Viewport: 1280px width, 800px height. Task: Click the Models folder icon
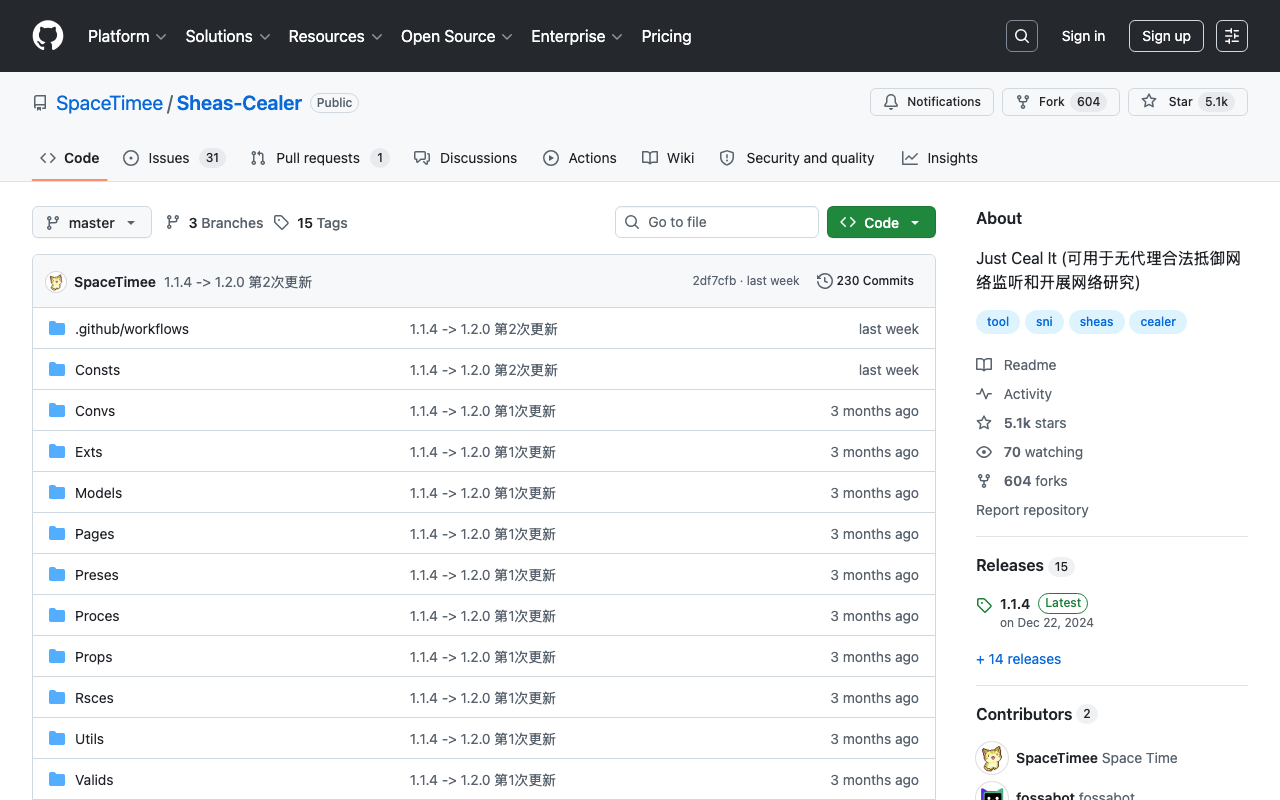coord(57,493)
